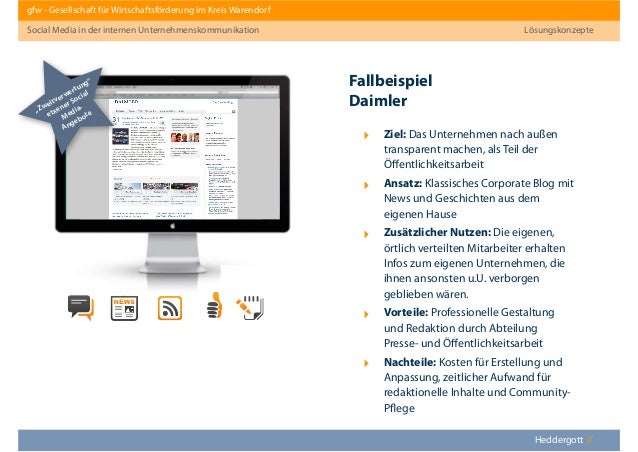
Task: Click the orange slashes after 'Heddergott'
Action: 590,440
